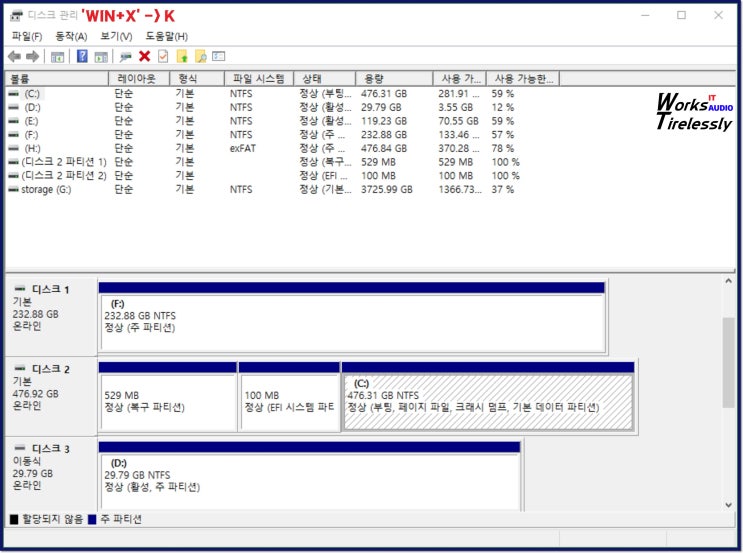Image resolution: width=743 pixels, height=553 pixels.
Task: Open the 동작(A) menu
Action: click(71, 36)
